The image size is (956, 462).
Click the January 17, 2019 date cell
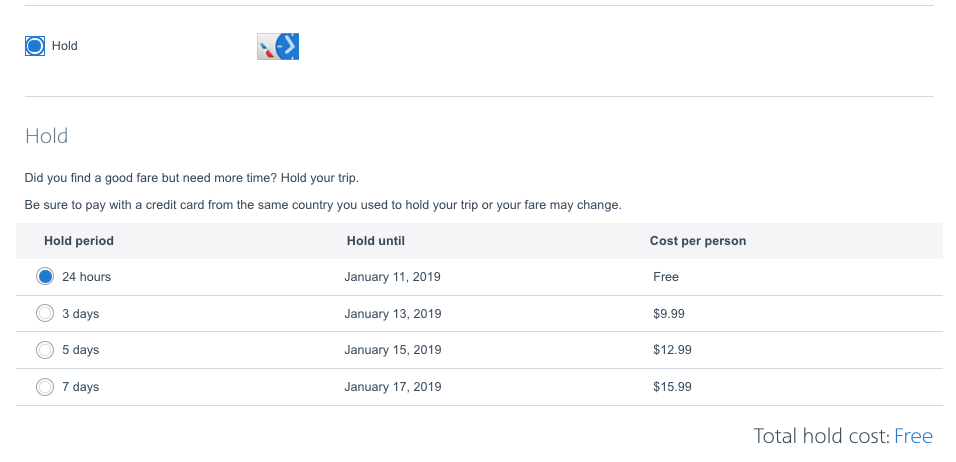pyautogui.click(x=392, y=387)
